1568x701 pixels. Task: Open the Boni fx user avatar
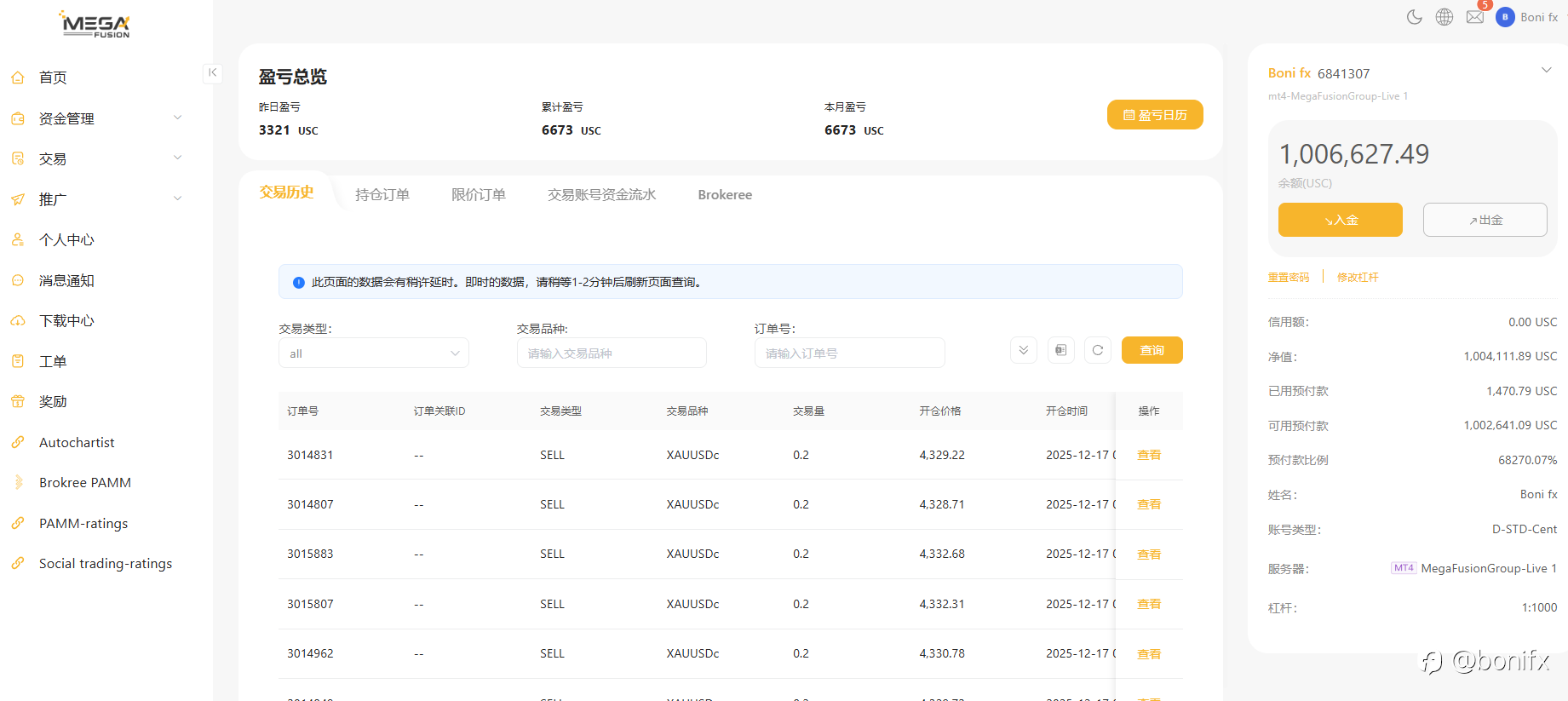click(x=1505, y=17)
